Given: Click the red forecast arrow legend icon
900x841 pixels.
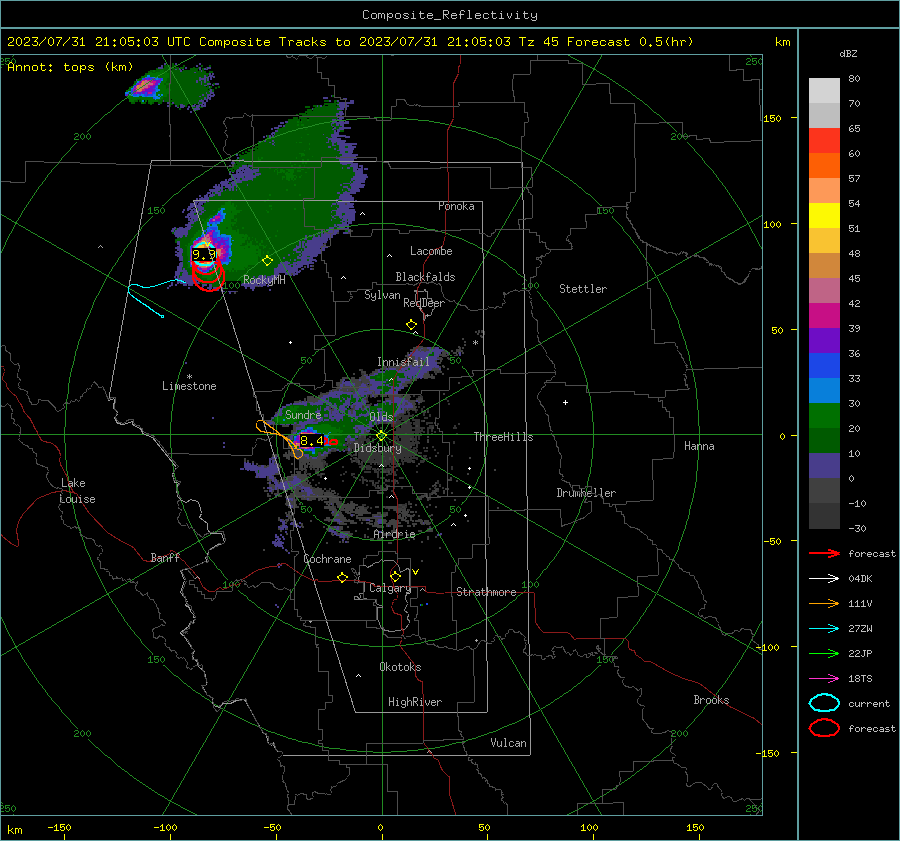Looking at the screenshot, I should (x=824, y=553).
